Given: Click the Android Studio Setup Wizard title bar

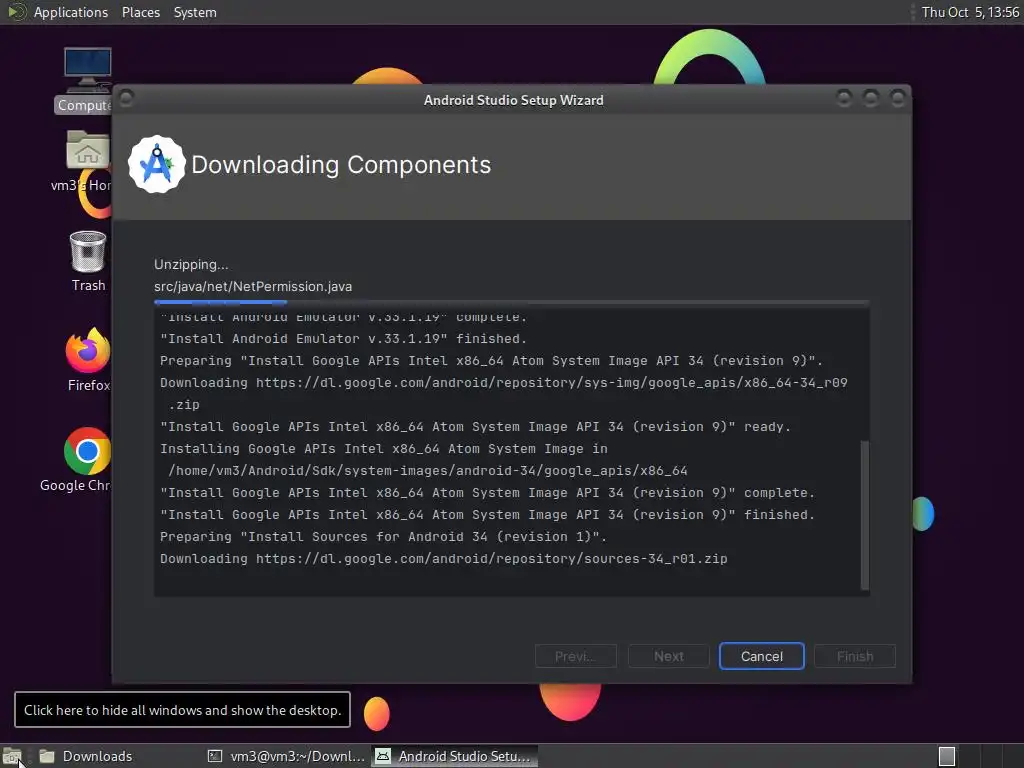Looking at the screenshot, I should pyautogui.click(x=513, y=100).
